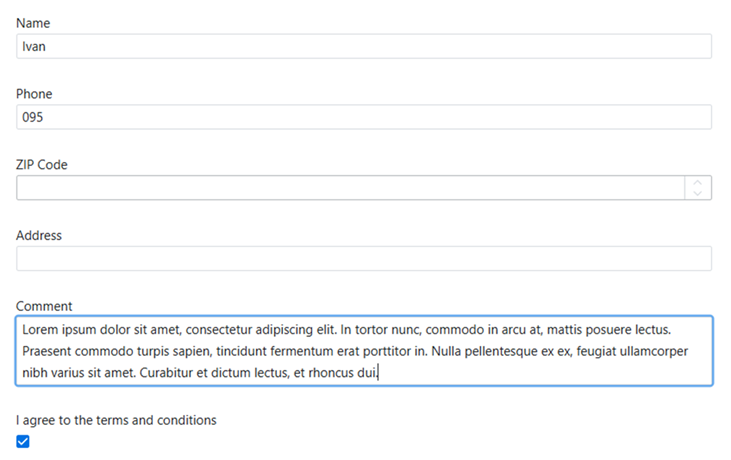731x460 pixels.
Task: Place cursor on the word 'Lorem' in Comment
Action: [40, 330]
